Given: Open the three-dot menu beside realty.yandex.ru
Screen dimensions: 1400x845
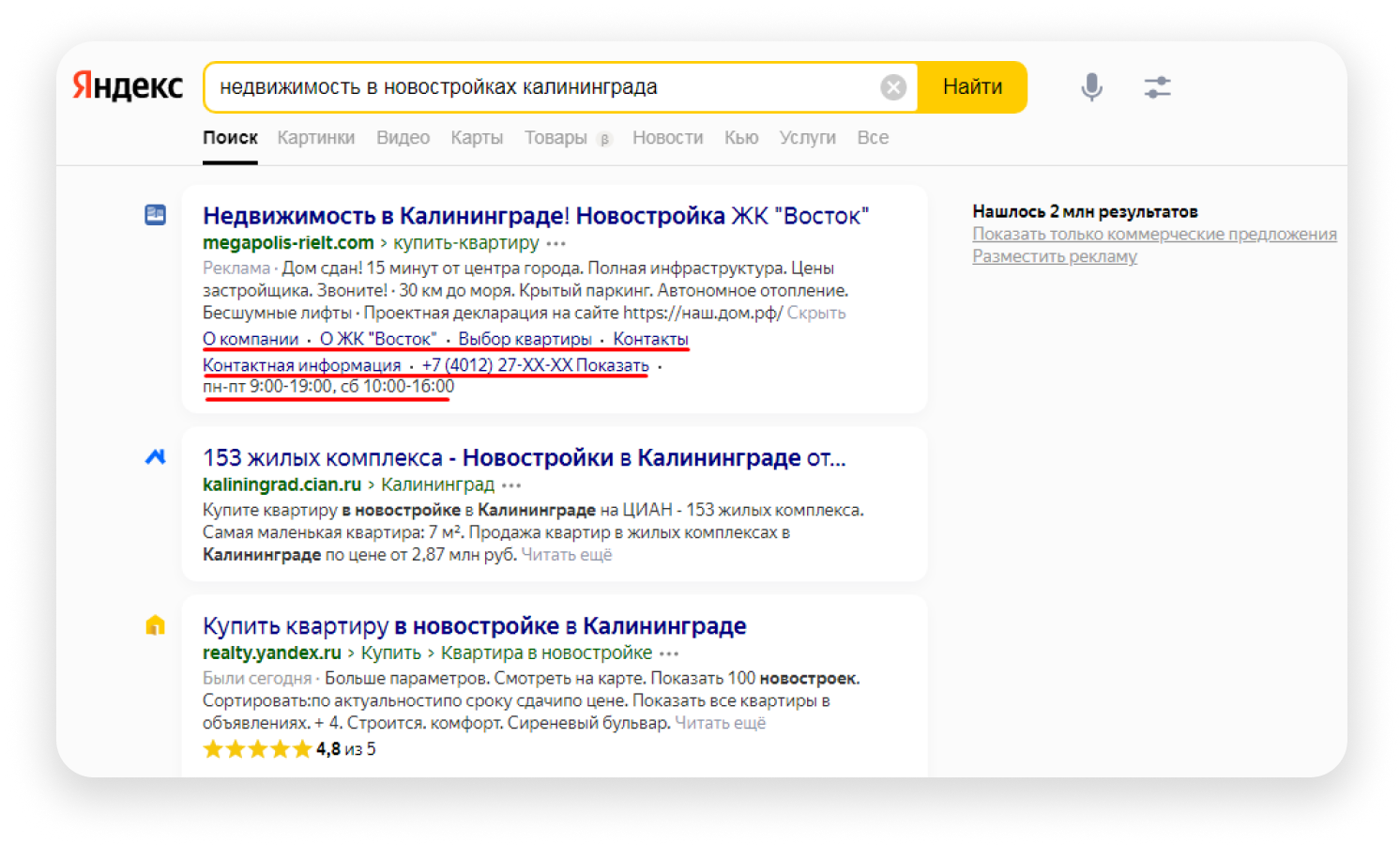Looking at the screenshot, I should click(x=669, y=653).
